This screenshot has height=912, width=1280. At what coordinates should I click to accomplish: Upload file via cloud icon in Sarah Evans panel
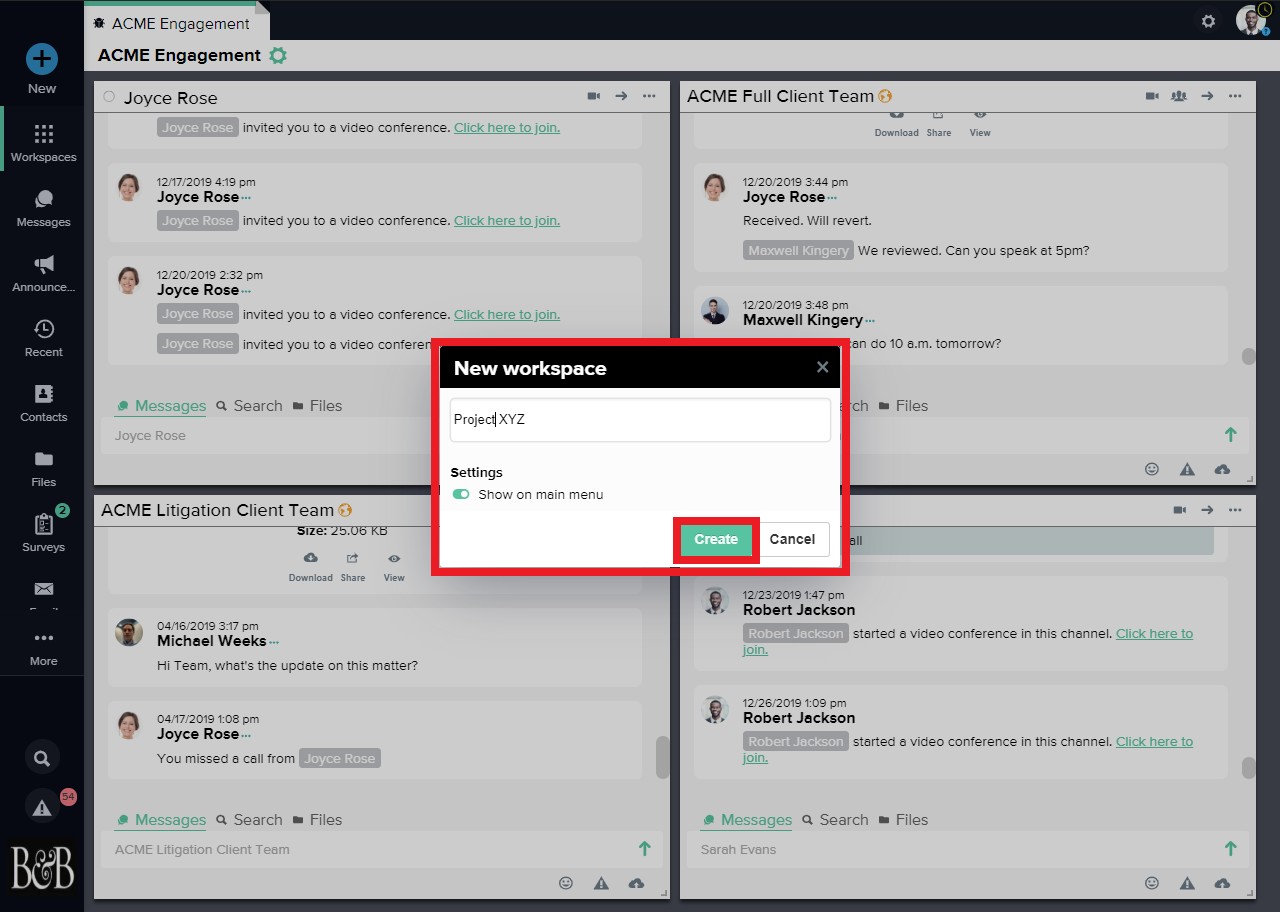tap(1222, 883)
